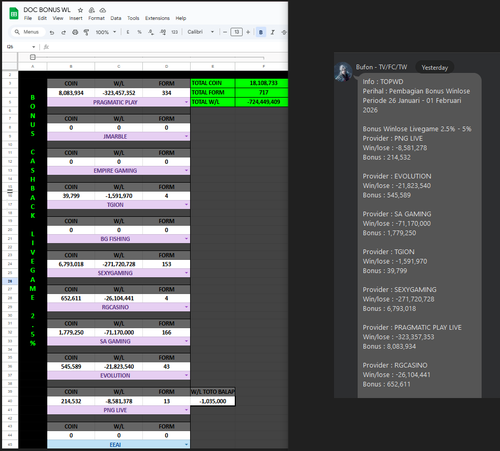Open the Insert menu
Viewport: 500px width, 451px height.
click(76, 18)
